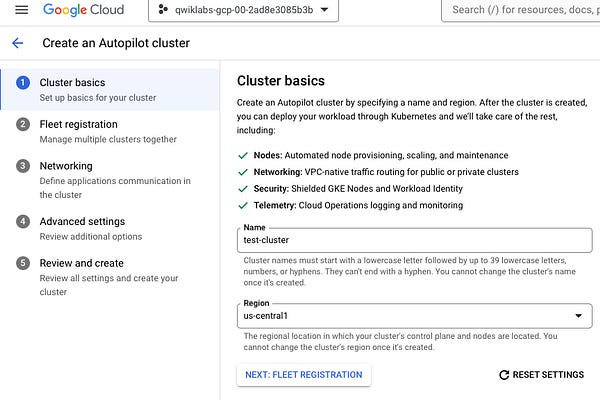Click the RESET SETTINGS button

point(542,375)
